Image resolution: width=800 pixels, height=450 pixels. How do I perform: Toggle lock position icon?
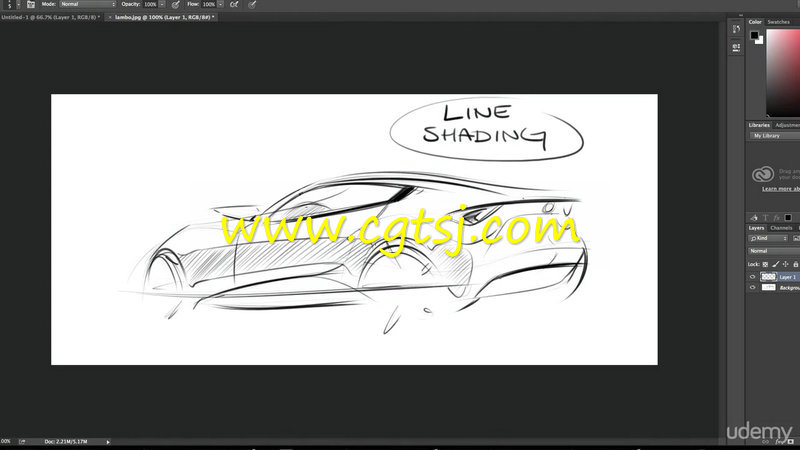(x=786, y=264)
